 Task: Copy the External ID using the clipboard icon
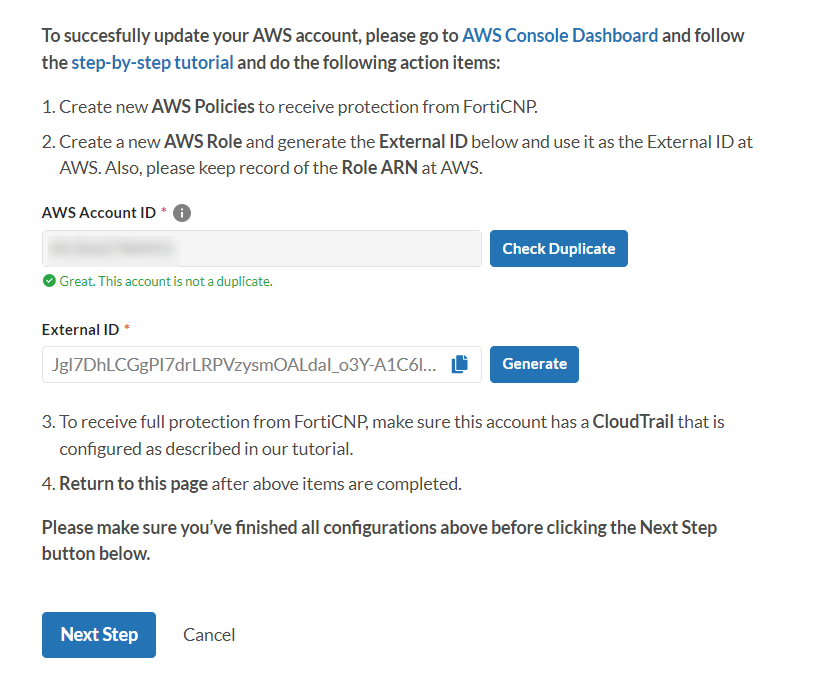460,364
